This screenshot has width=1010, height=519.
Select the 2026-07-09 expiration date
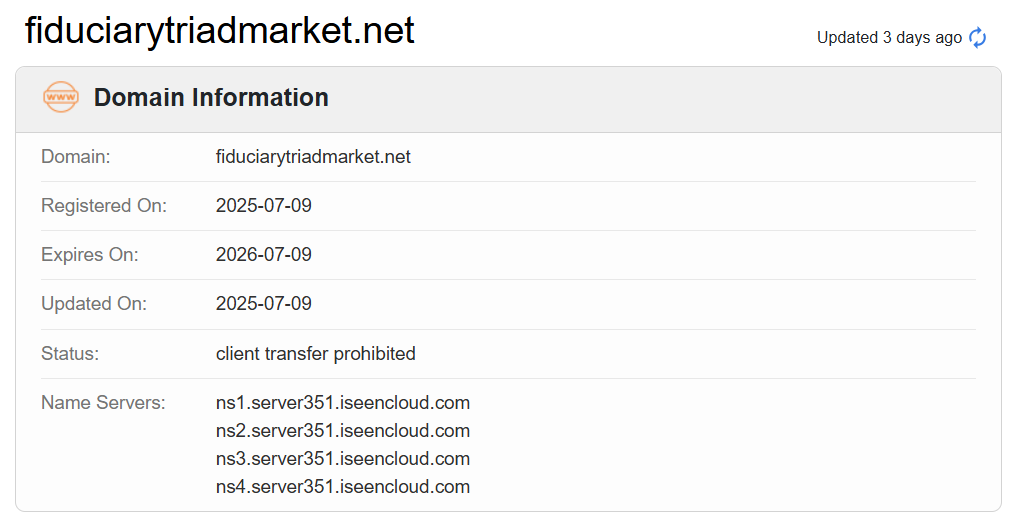[264, 255]
